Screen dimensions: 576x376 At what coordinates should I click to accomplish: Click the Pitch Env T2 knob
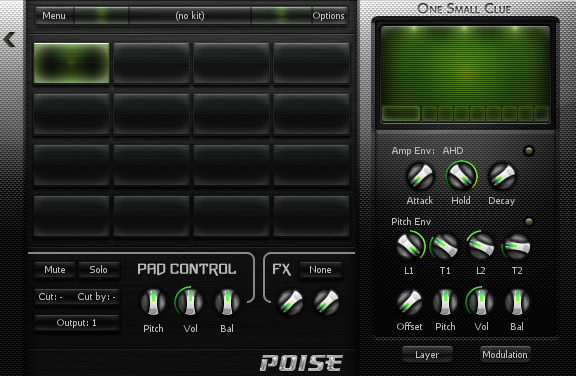[x=517, y=247]
